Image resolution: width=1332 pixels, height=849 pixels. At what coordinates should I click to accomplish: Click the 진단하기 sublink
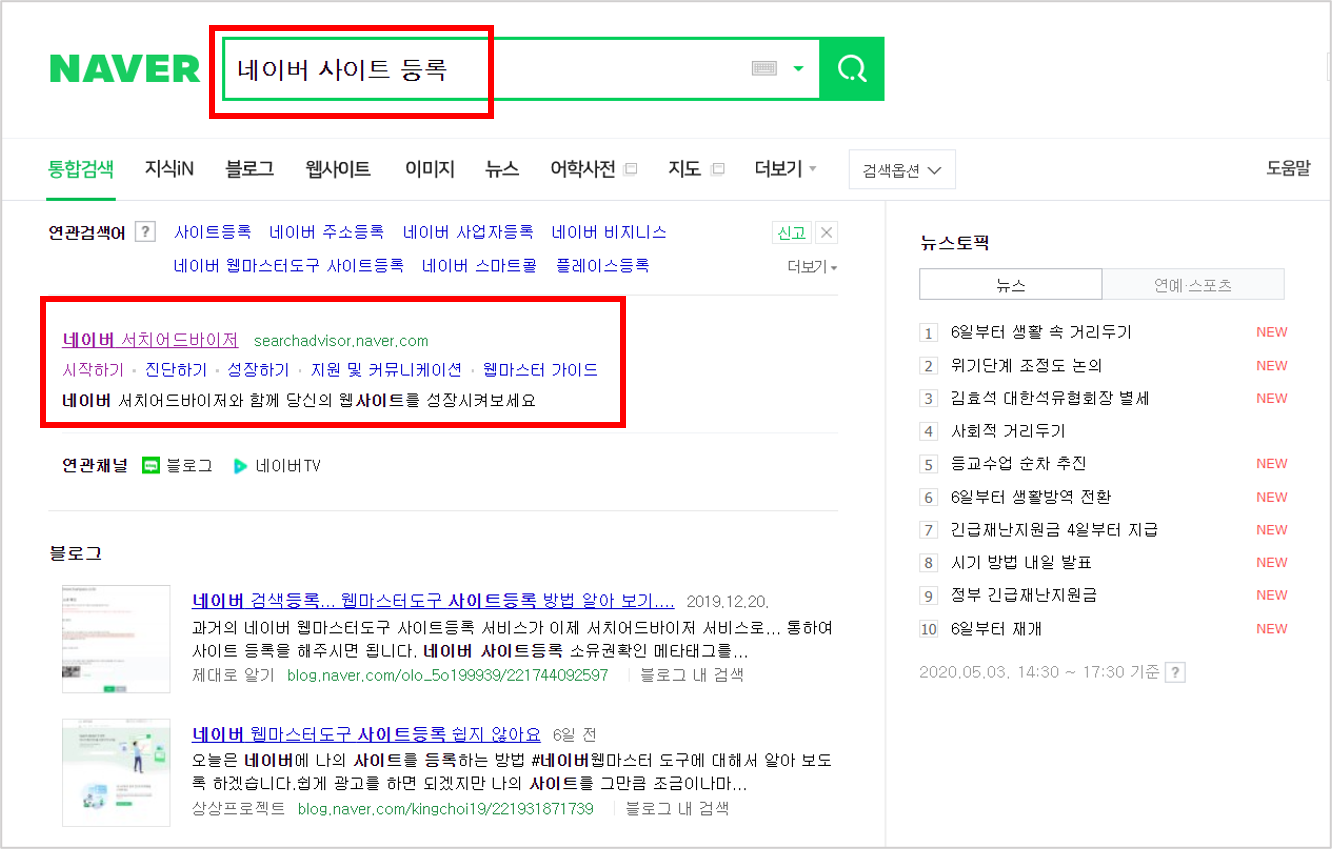pos(176,370)
